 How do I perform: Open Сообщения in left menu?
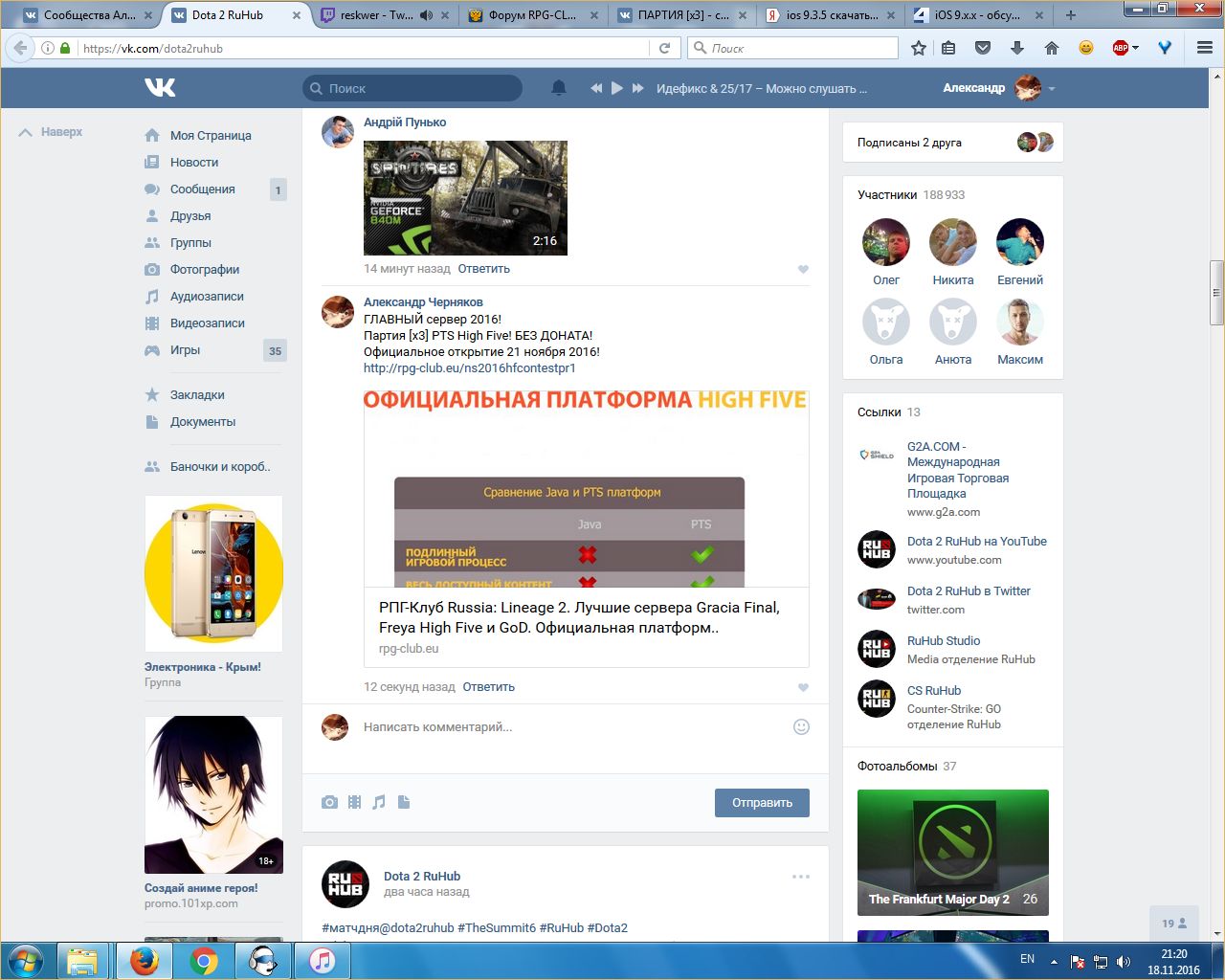tap(202, 189)
